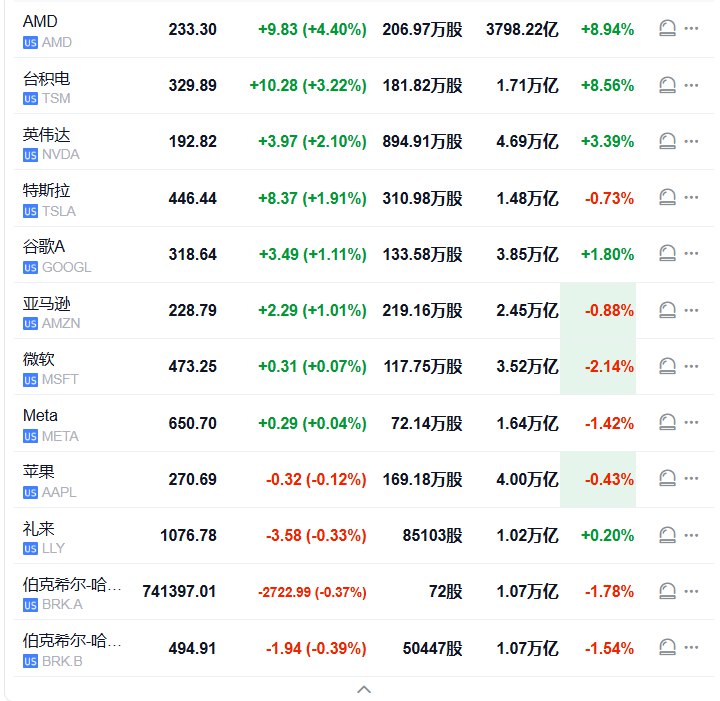The width and height of the screenshot is (720, 701).
Task: Open more options menu for TSM row
Action: [x=691, y=85]
